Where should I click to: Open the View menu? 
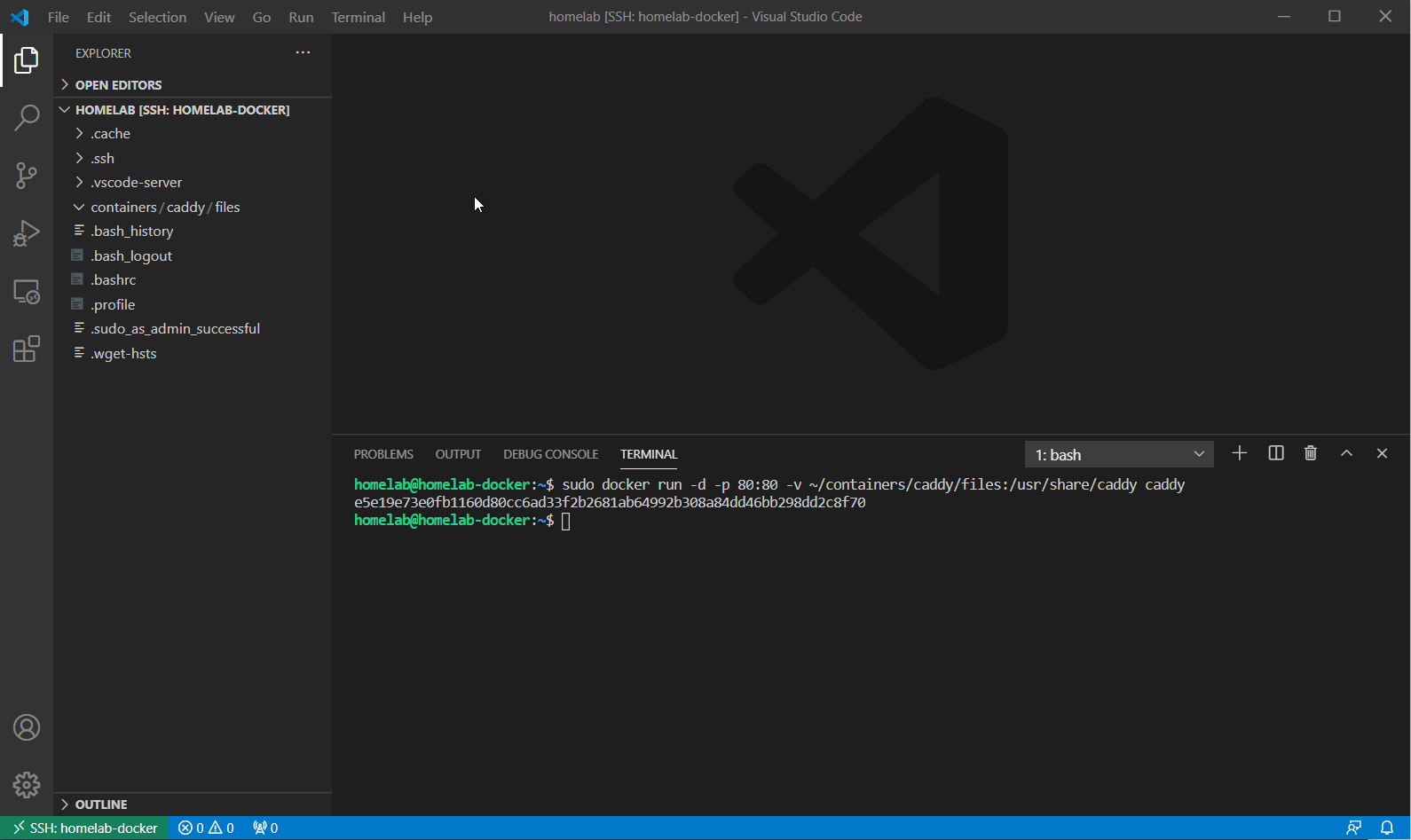tap(219, 17)
